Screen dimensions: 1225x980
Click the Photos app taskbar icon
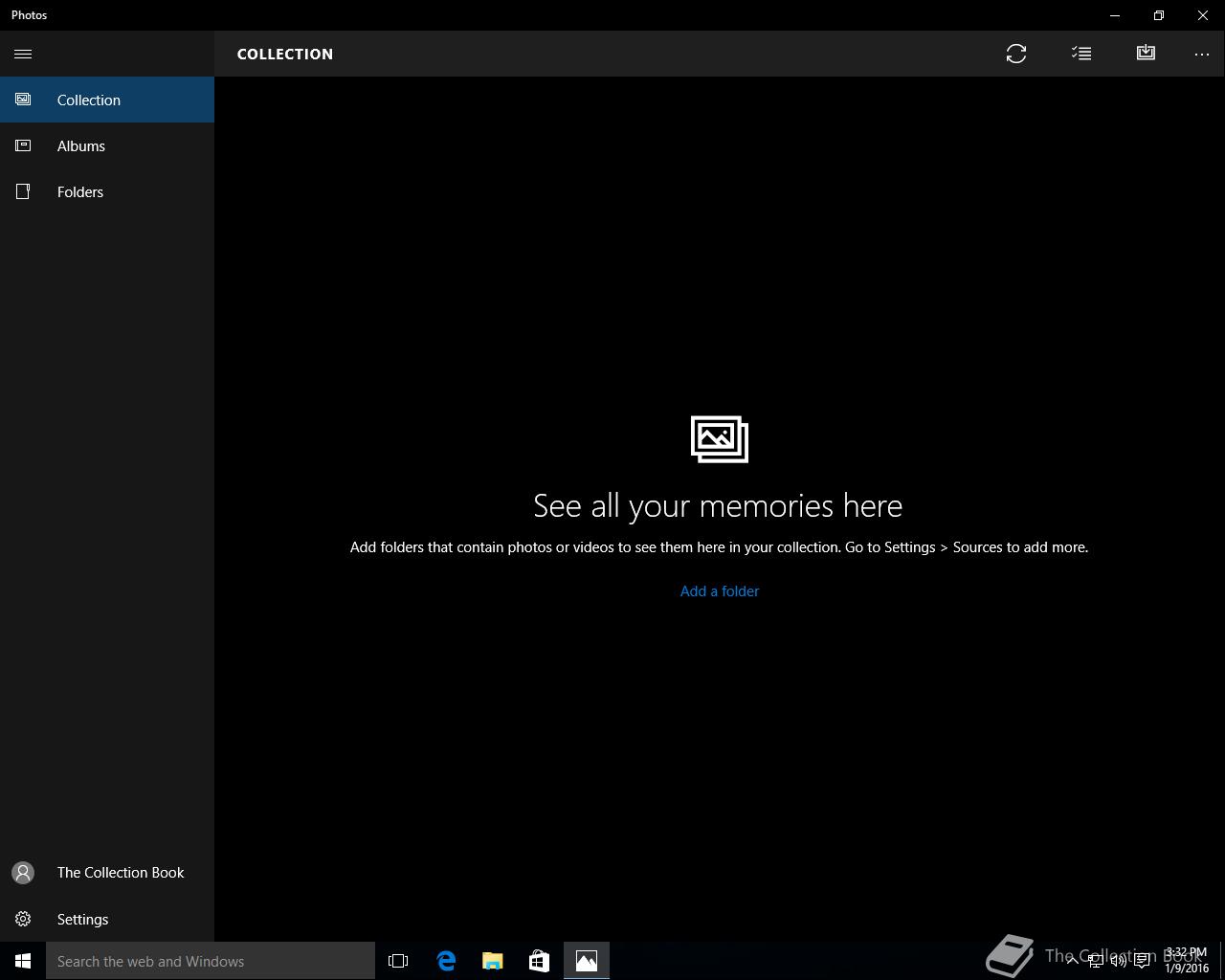click(x=587, y=961)
